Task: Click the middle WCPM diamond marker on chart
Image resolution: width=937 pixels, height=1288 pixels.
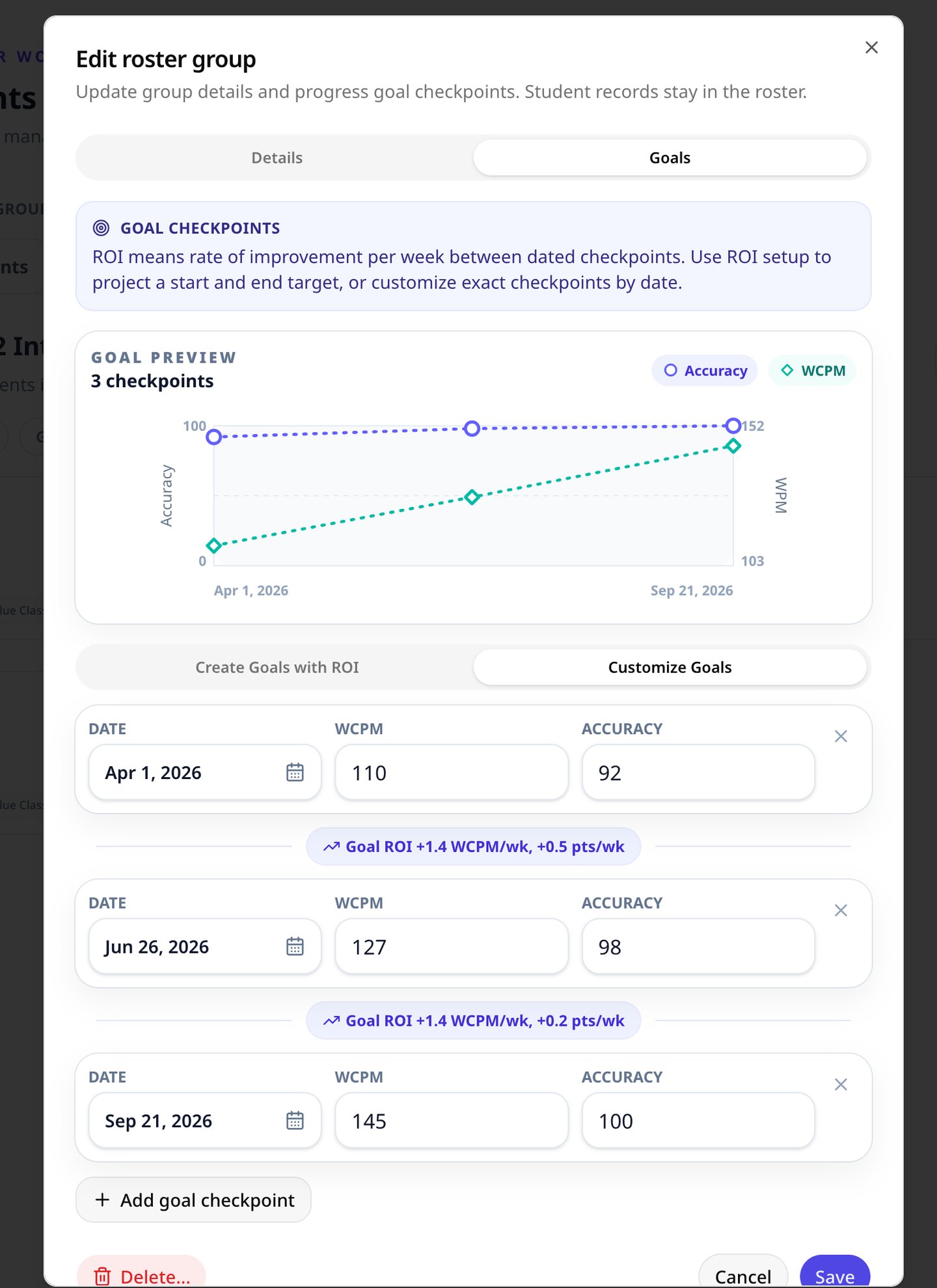Action: pos(472,497)
